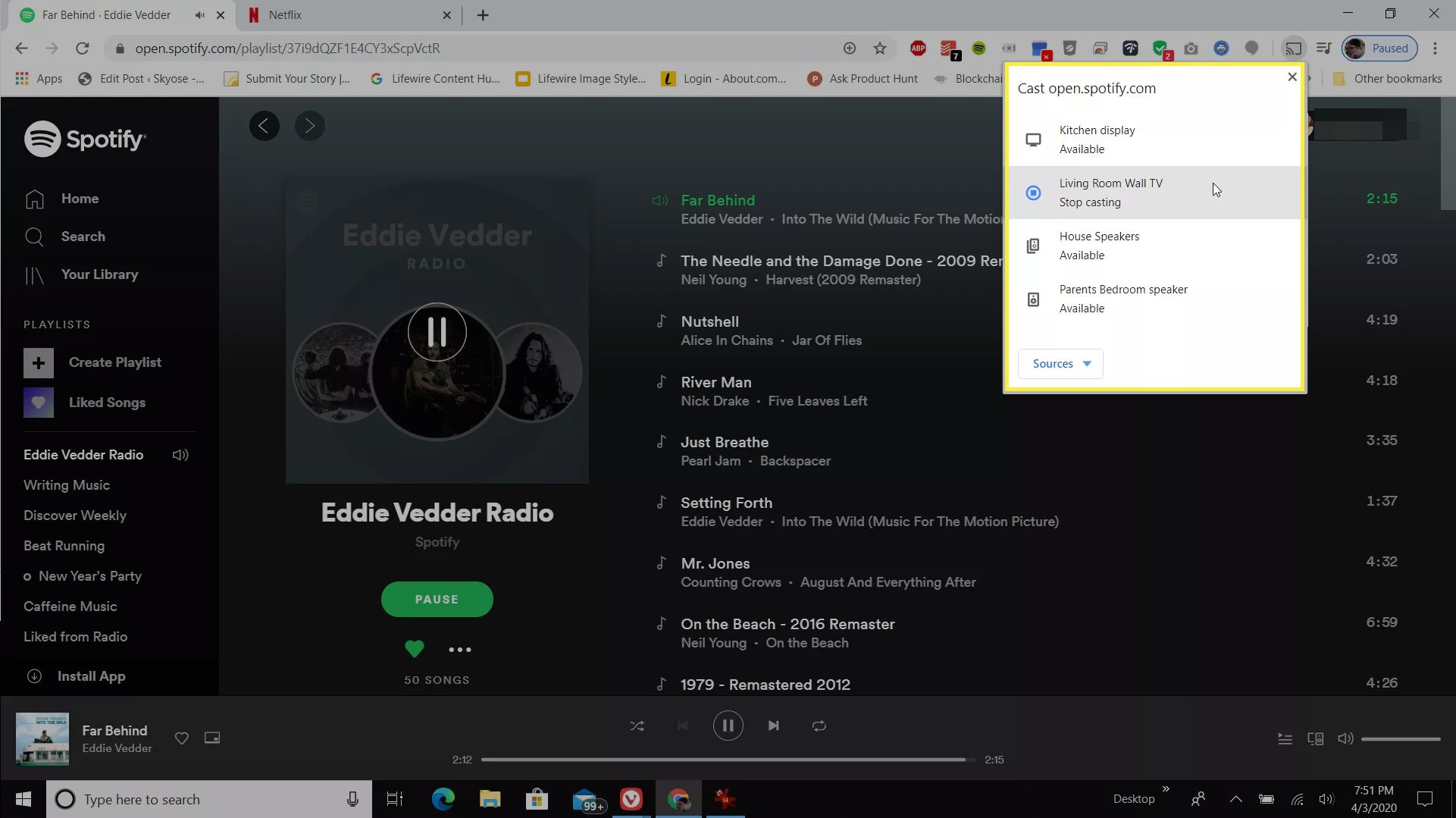Screen dimensions: 1456x818
Task: Adjust the Spotify volume slider
Action: tap(1401, 739)
